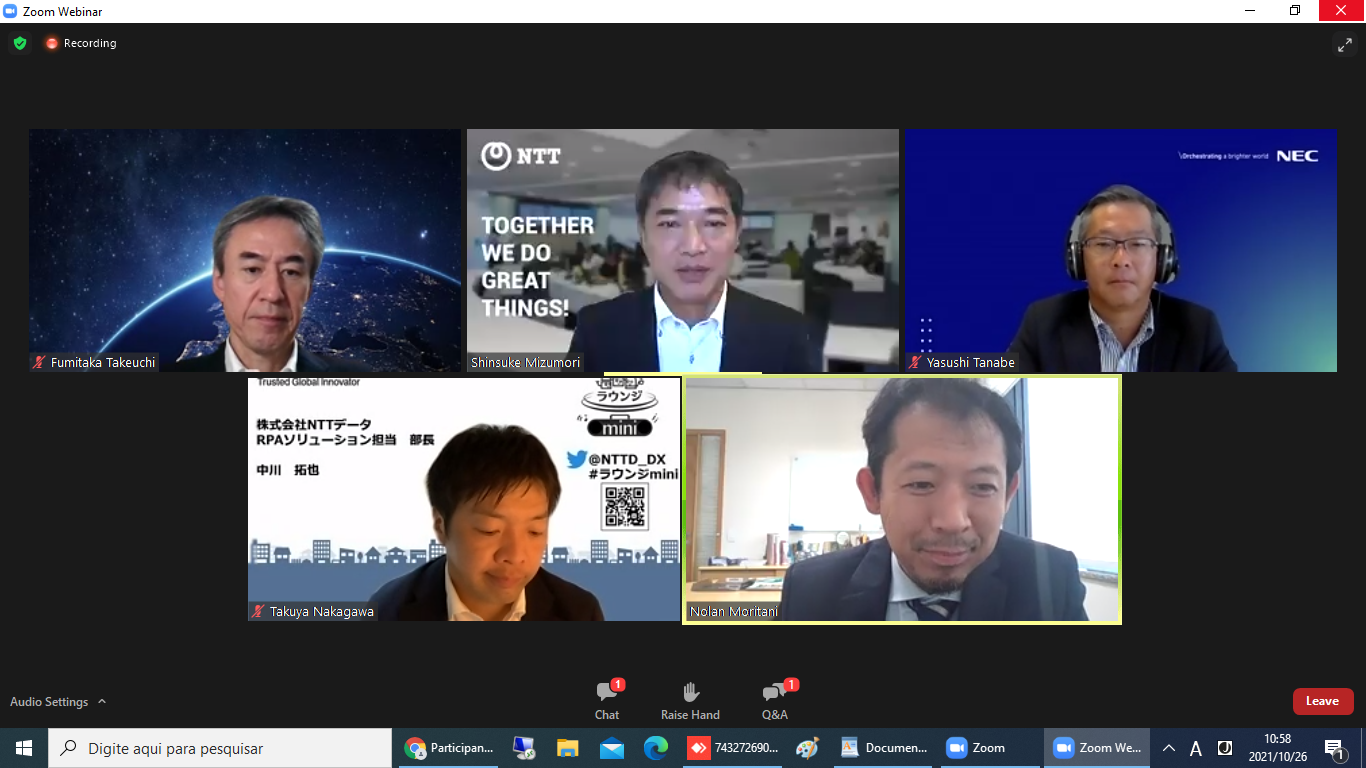This screenshot has width=1366, height=768.
Task: Show hidden system tray icons
Action: 1168,748
